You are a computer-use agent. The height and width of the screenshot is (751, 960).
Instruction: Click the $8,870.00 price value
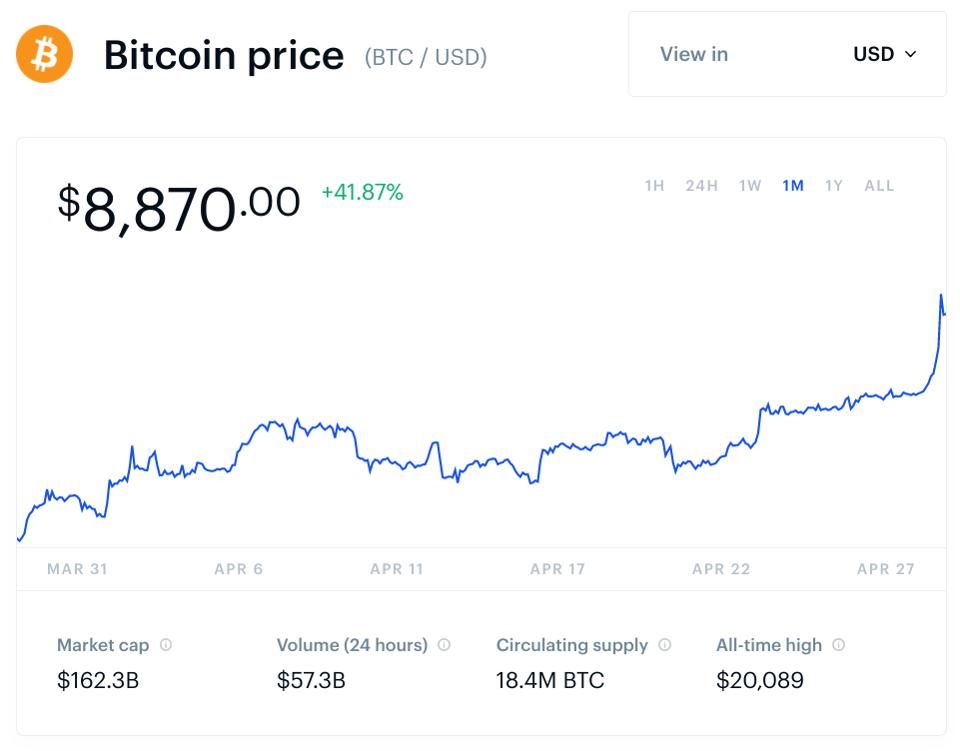click(179, 209)
